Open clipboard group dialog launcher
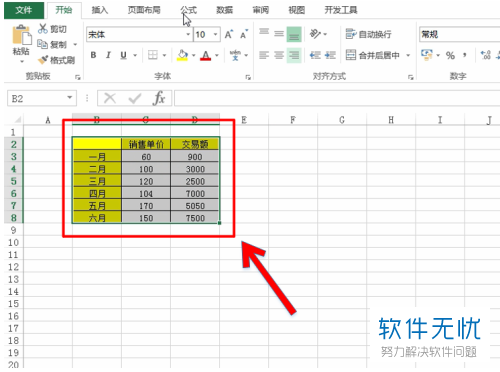500x372 pixels. coord(78,77)
